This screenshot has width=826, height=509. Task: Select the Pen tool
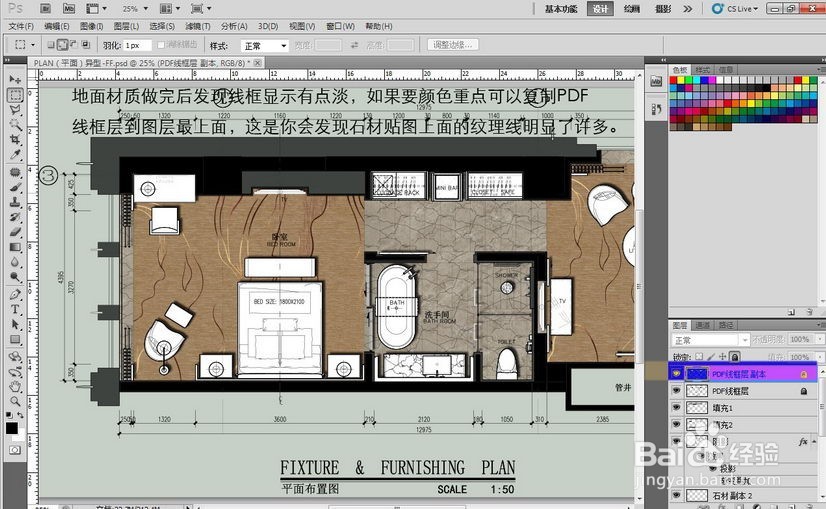[x=15, y=295]
